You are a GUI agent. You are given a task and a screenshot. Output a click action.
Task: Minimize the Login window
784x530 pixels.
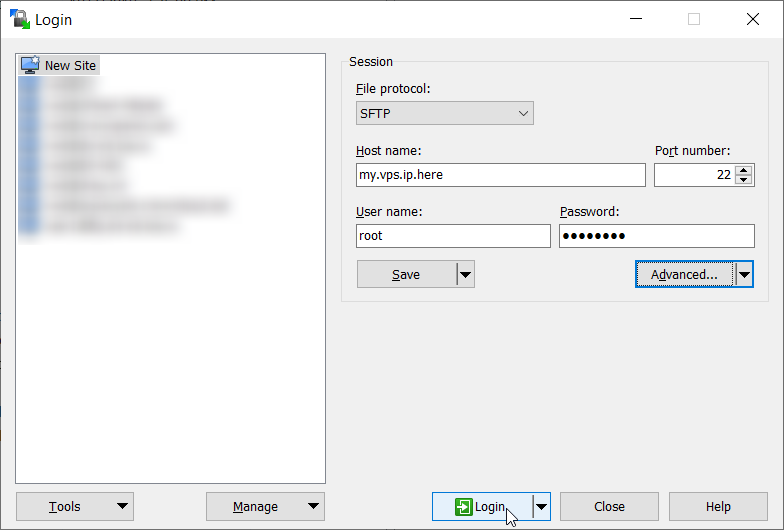[636, 19]
